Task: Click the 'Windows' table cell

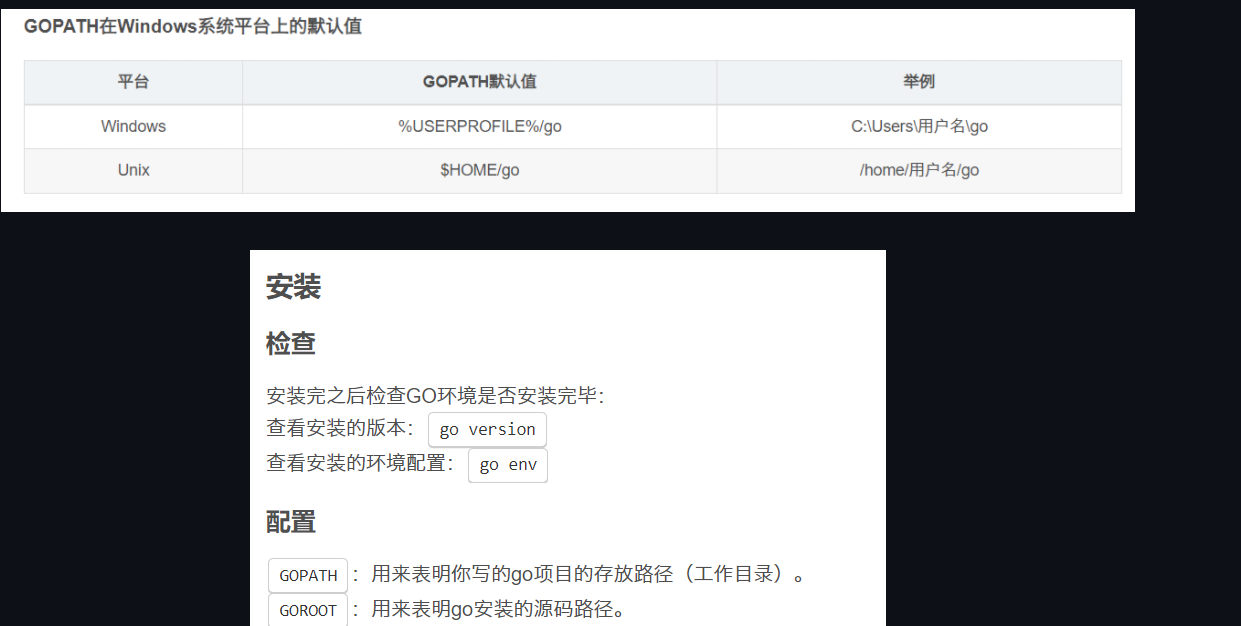Action: pyautogui.click(x=133, y=126)
